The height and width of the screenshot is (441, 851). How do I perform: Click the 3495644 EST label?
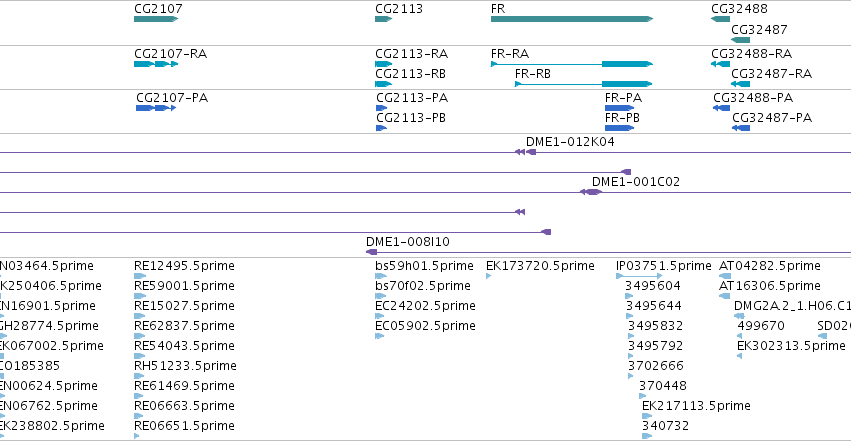(654, 306)
